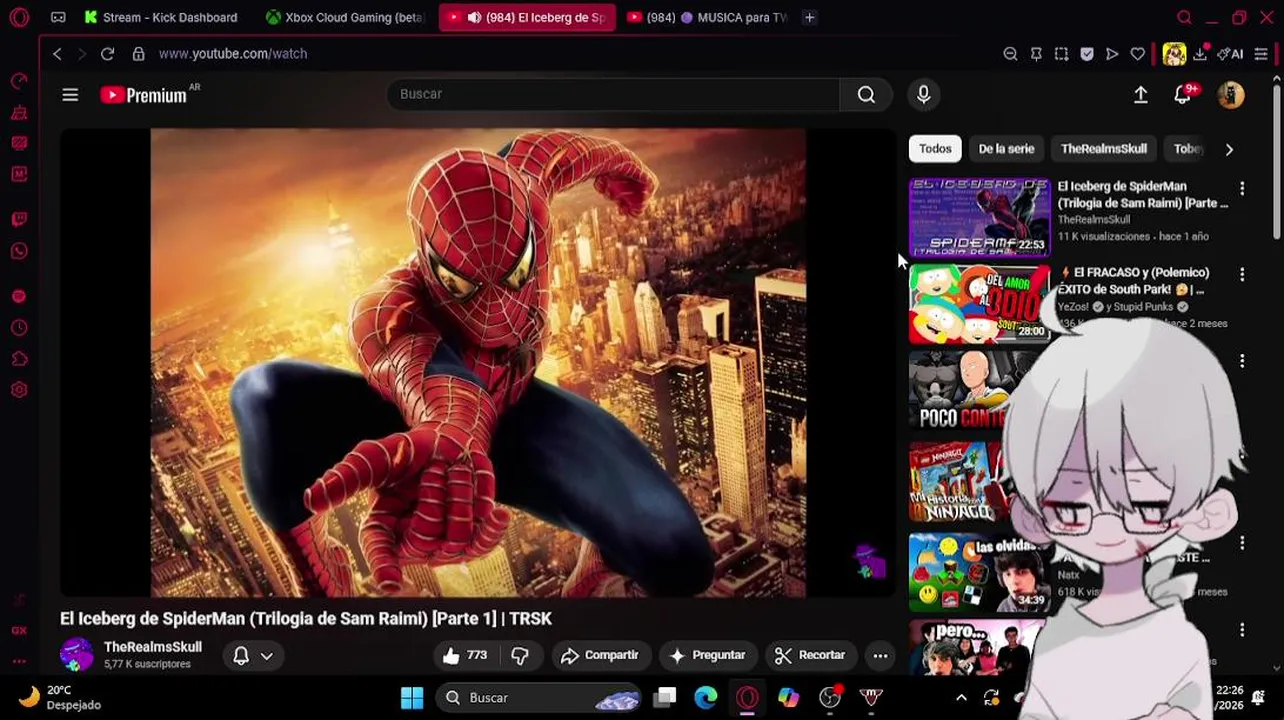Bookmark the page with the heart icon
Viewport: 1284px width, 720px height.
pos(1137,54)
